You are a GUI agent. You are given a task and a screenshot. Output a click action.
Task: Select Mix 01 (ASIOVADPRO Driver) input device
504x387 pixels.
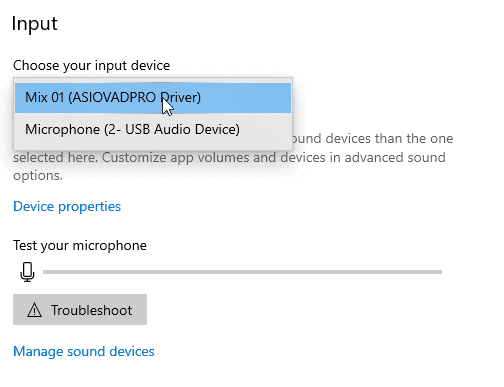click(x=153, y=98)
